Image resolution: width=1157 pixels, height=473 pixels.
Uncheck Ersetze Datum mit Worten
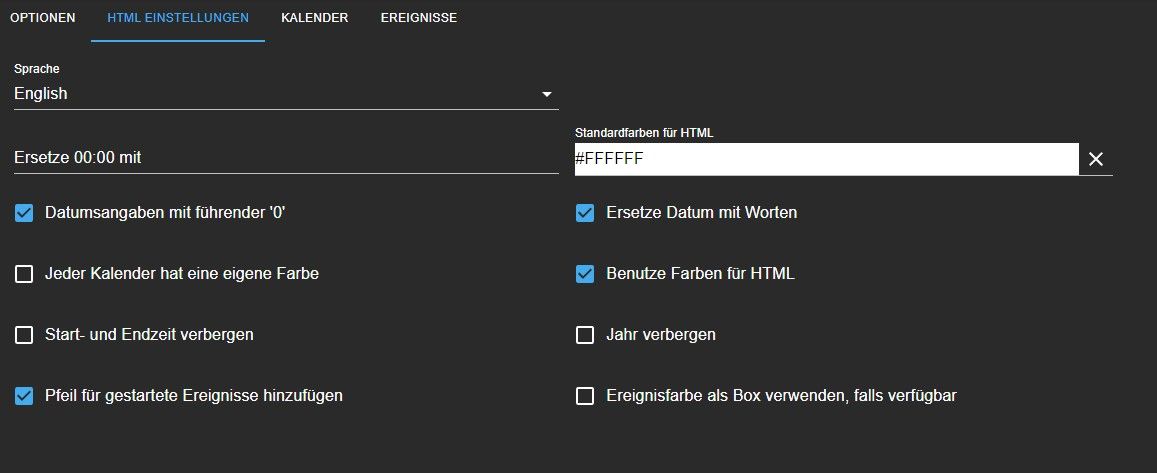[584, 213]
